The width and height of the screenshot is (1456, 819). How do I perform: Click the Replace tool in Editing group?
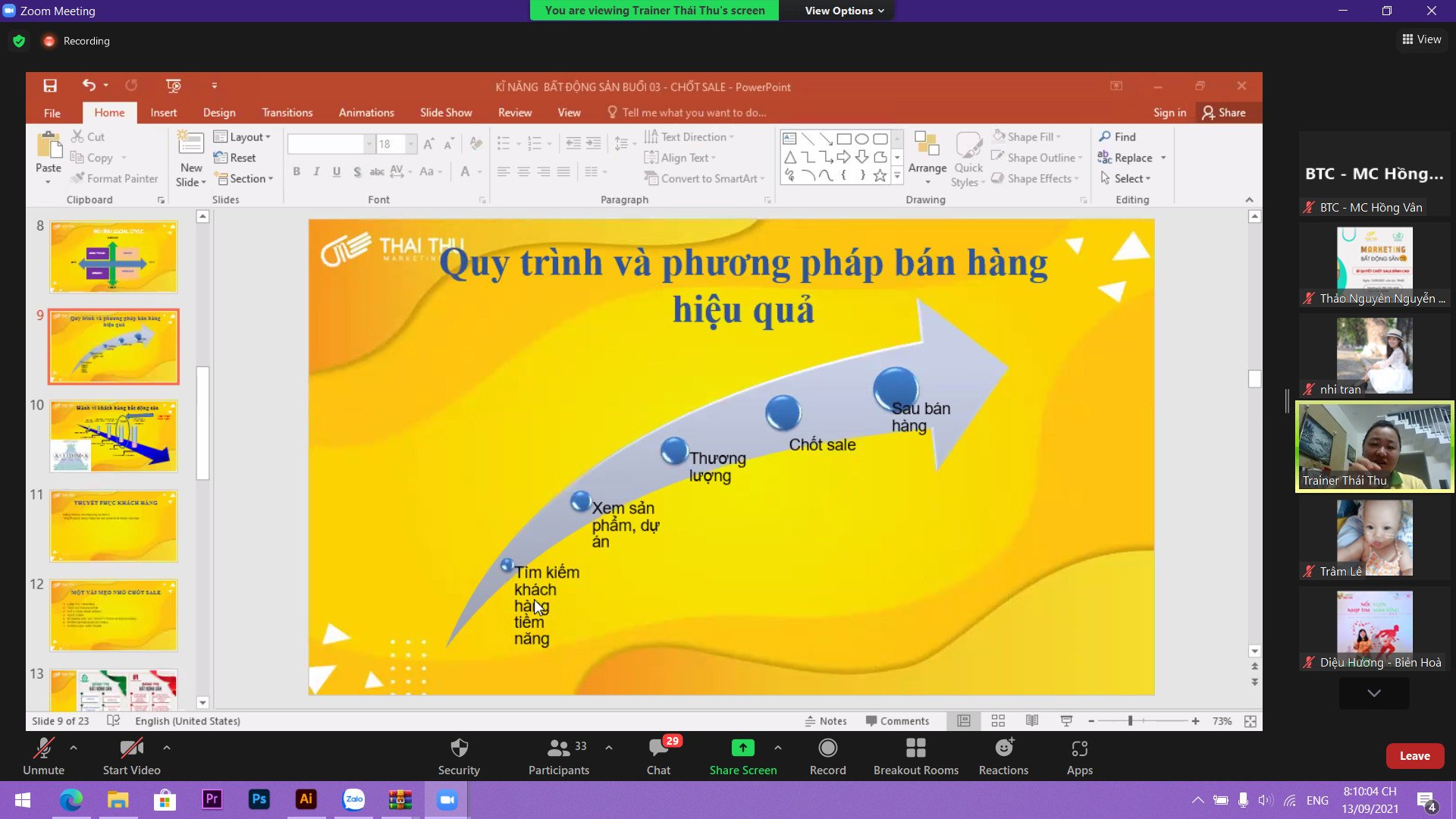[1131, 158]
